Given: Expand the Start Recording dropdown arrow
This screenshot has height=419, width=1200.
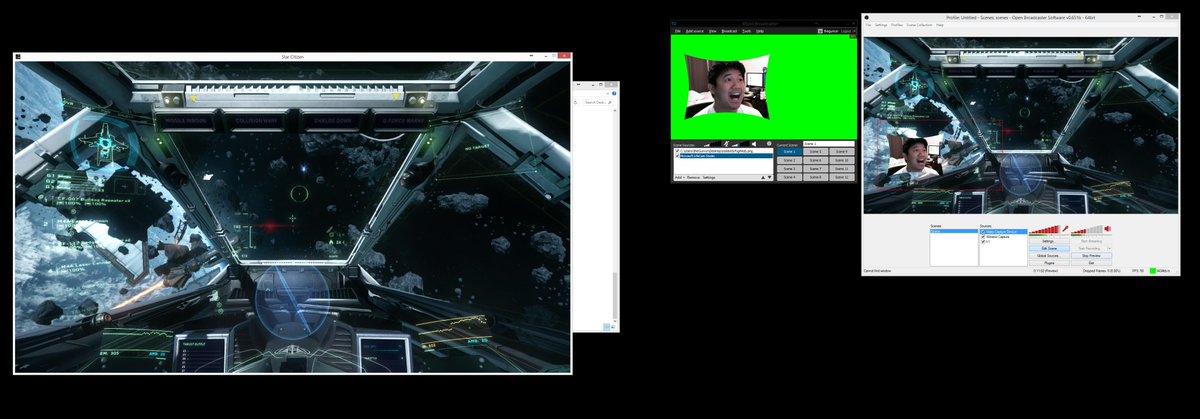Looking at the screenshot, I should [x=1109, y=248].
